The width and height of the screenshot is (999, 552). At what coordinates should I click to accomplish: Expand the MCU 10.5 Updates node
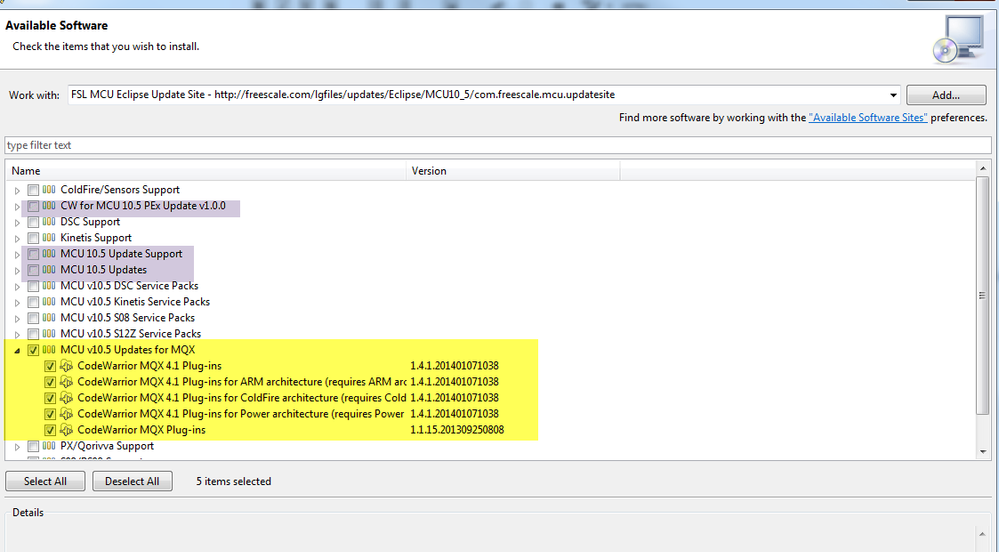click(17, 270)
